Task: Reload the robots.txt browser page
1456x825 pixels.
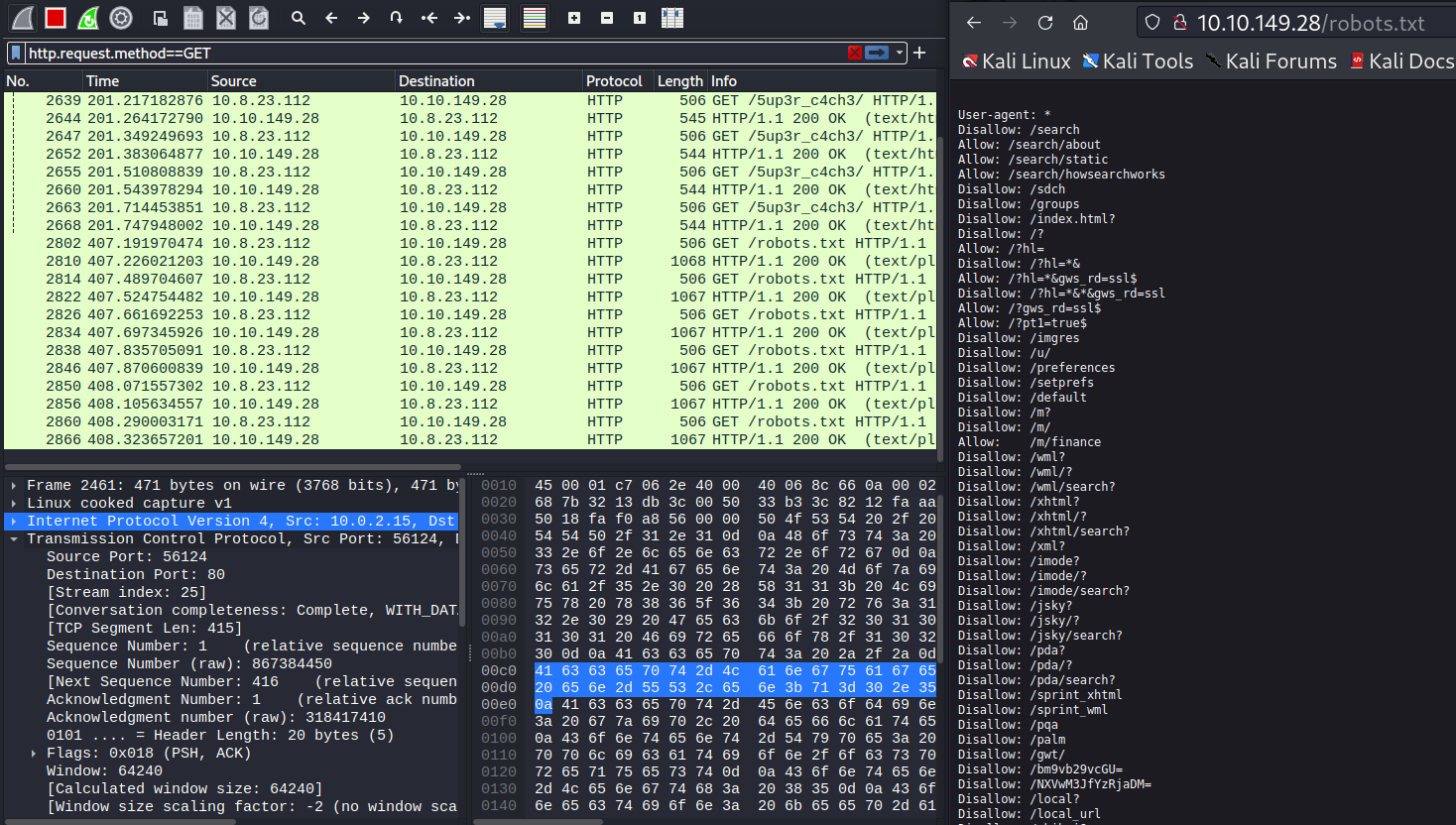Action: click(1045, 23)
